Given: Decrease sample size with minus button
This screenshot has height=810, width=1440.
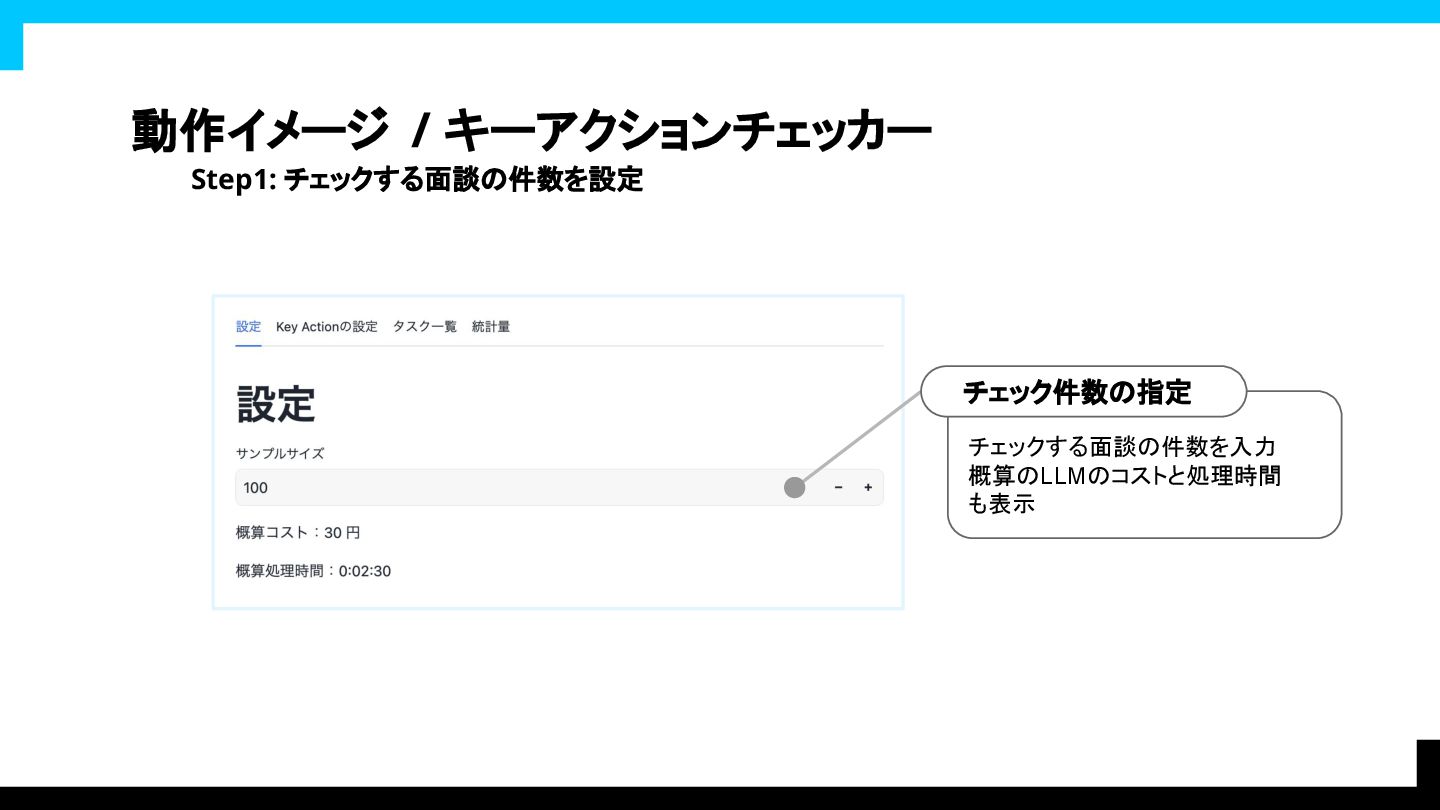Looking at the screenshot, I should [838, 488].
